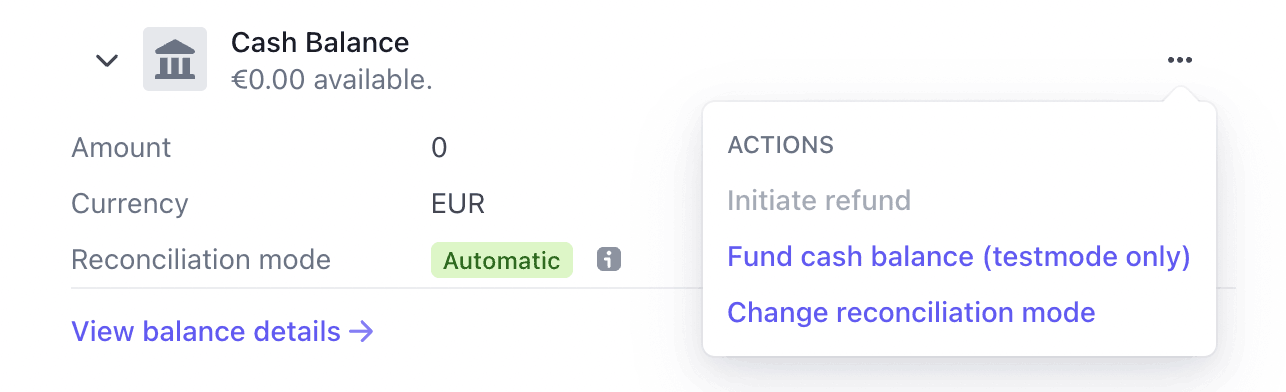Click the Reconciliation mode label
The height and width of the screenshot is (392, 1286).
[201, 260]
